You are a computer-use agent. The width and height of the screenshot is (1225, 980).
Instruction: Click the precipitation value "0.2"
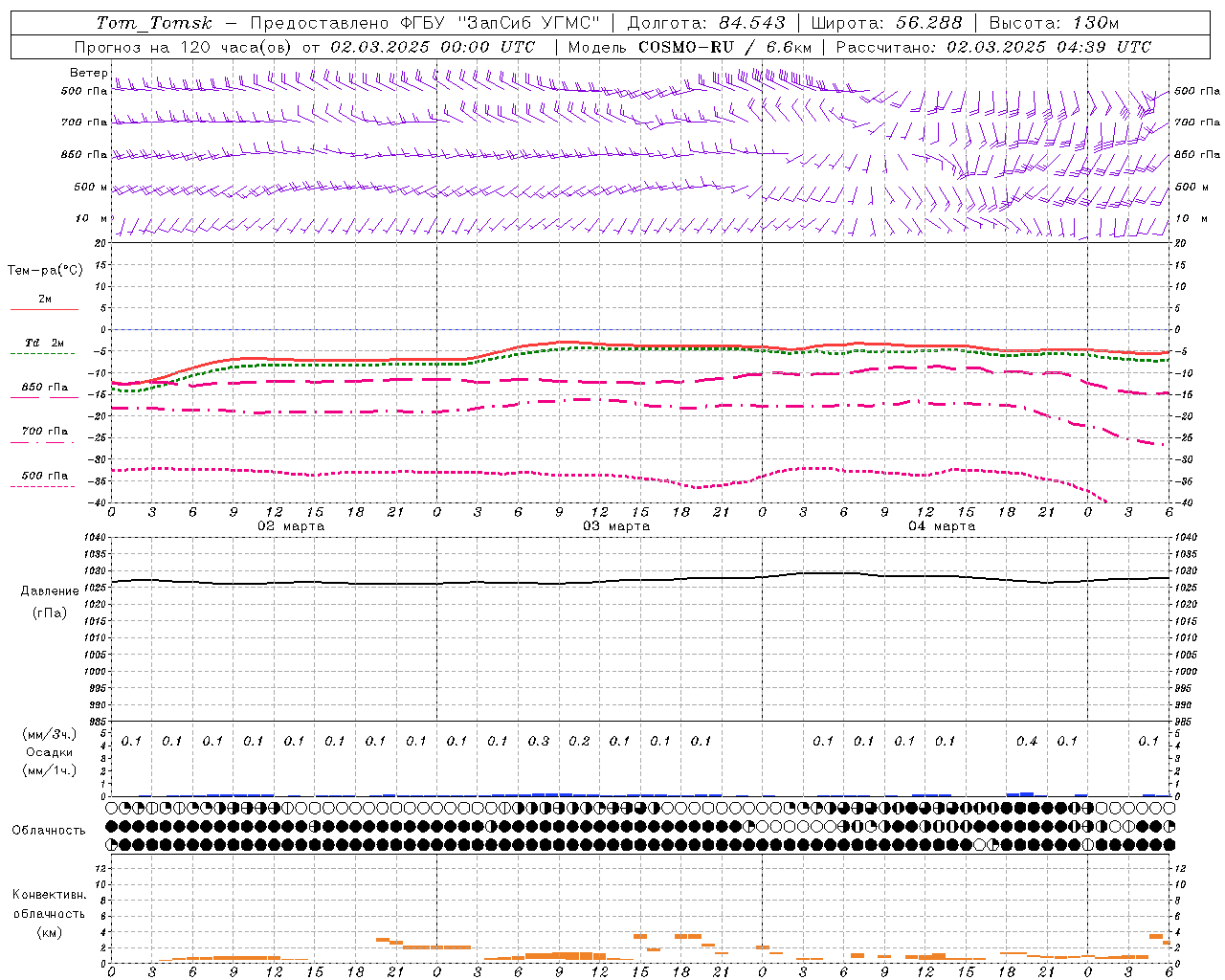coord(579,741)
